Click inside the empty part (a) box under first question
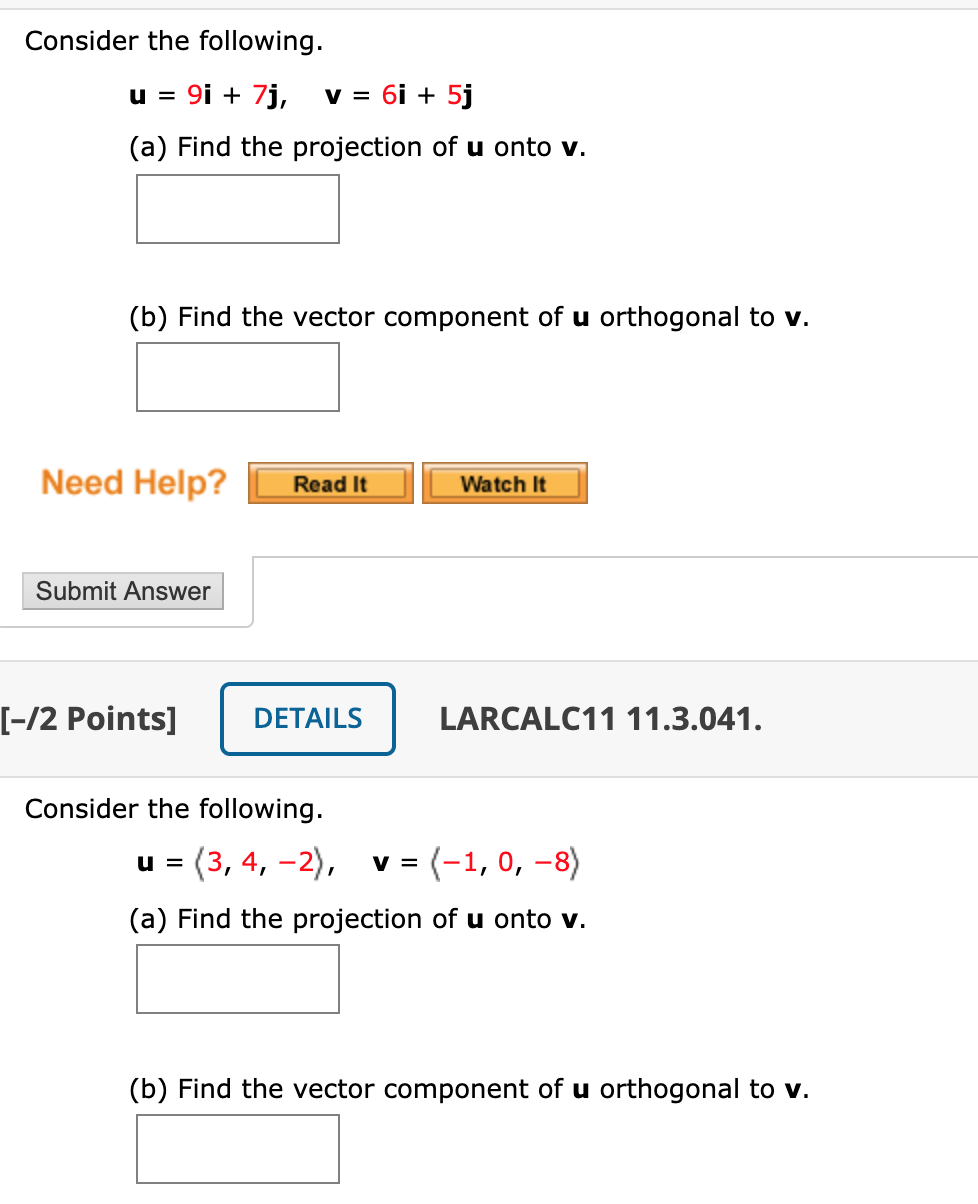978x1204 pixels. point(237,208)
